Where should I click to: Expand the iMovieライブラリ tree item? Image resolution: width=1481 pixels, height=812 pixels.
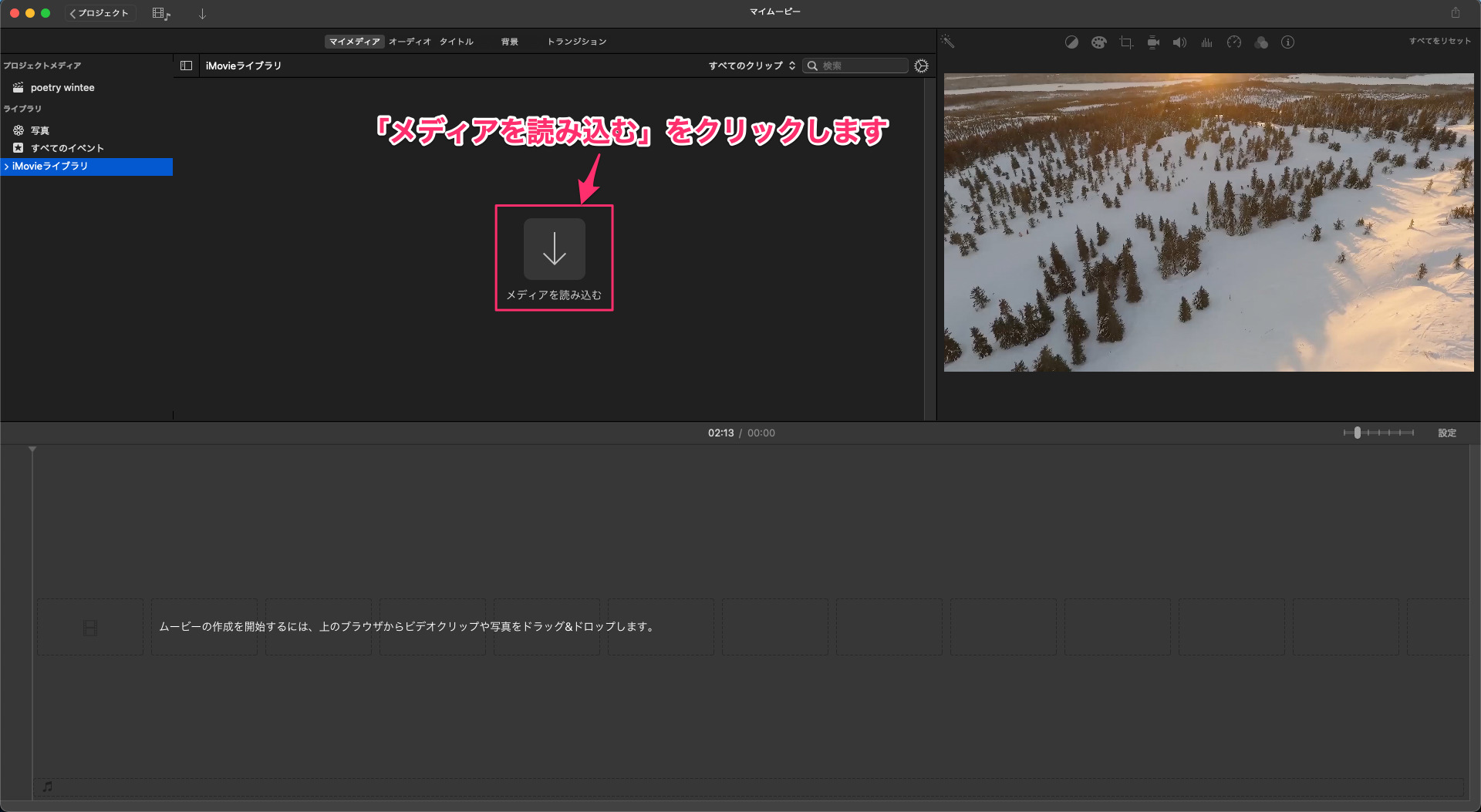tap(7, 167)
